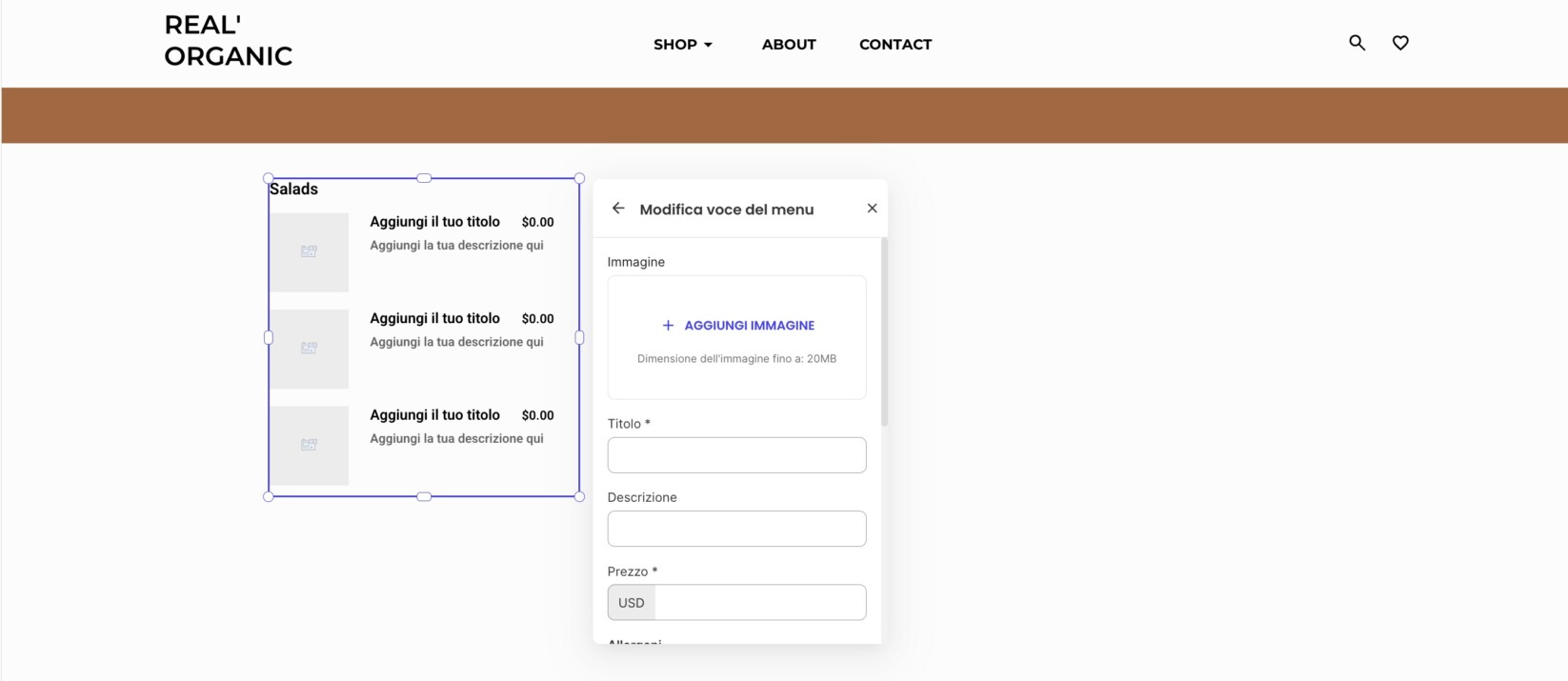The image size is (1568, 681).
Task: Click the USD currency label
Action: point(632,603)
